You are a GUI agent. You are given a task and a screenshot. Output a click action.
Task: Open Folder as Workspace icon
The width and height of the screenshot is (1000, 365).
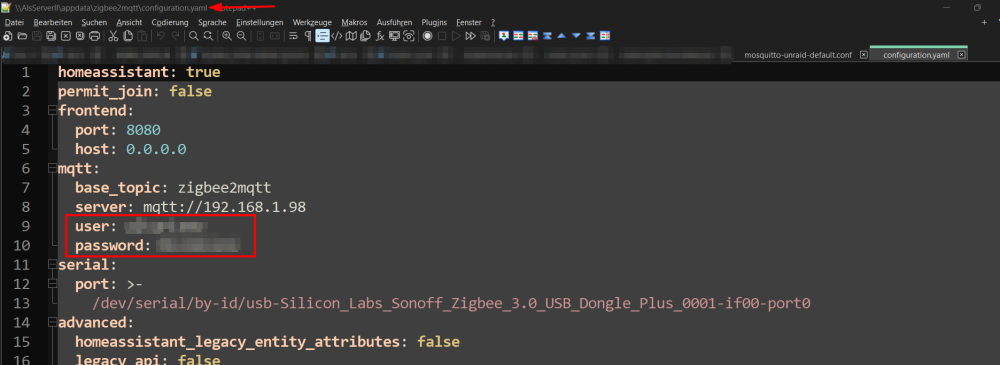pos(394,36)
